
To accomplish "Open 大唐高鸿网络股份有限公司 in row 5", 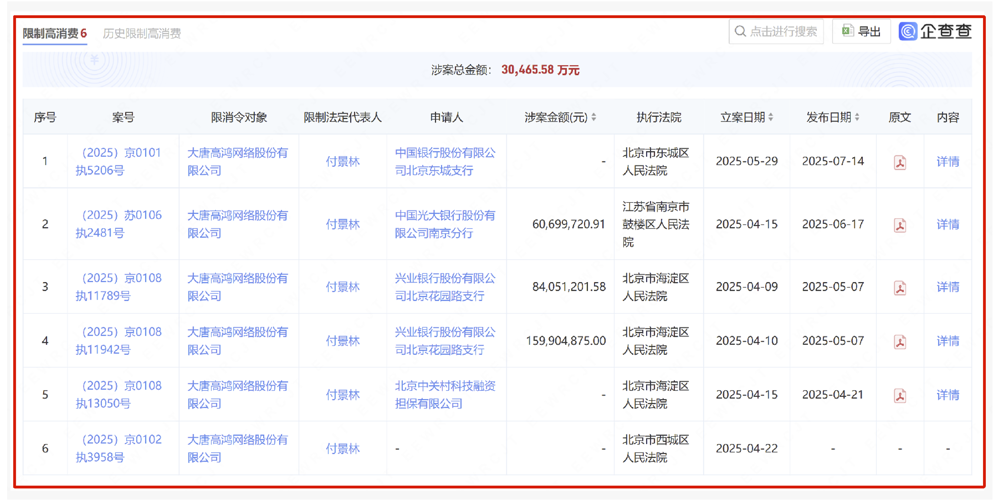I will click(237, 395).
